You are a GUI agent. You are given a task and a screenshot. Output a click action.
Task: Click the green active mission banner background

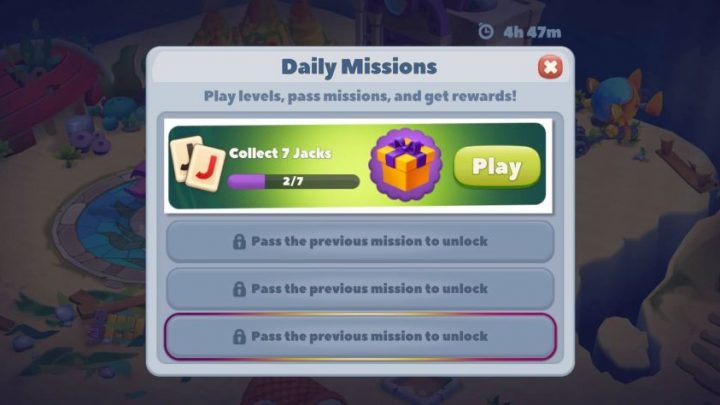(357, 164)
